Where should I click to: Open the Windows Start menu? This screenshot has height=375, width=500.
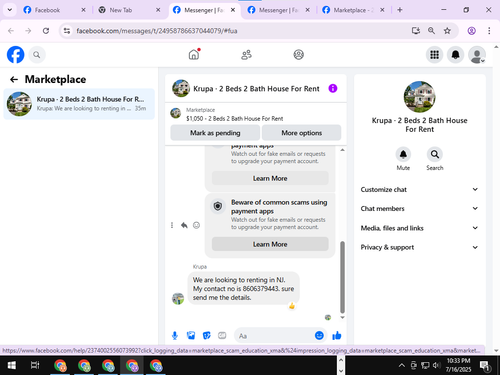(x=12, y=366)
